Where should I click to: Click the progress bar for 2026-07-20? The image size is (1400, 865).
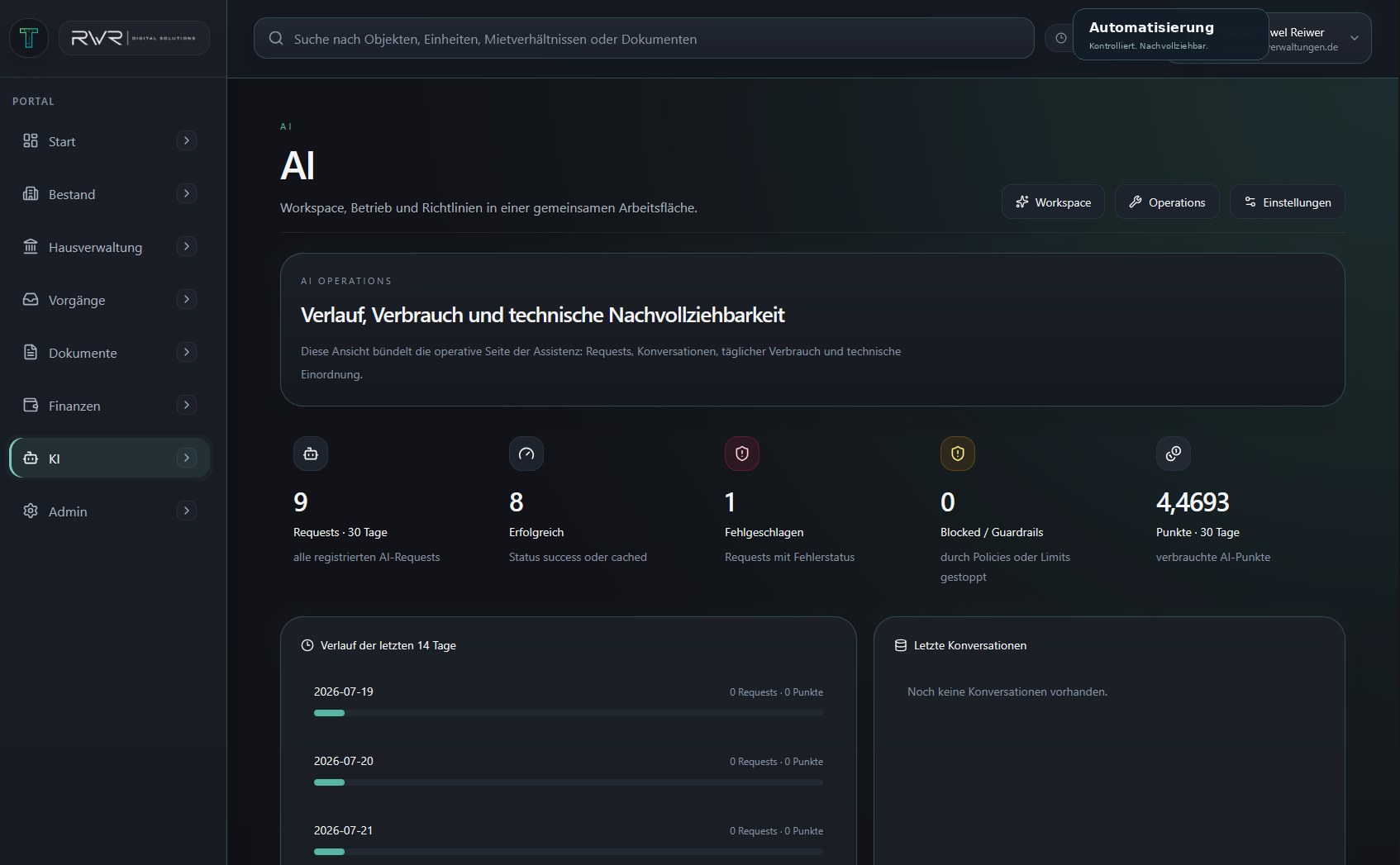(x=569, y=782)
